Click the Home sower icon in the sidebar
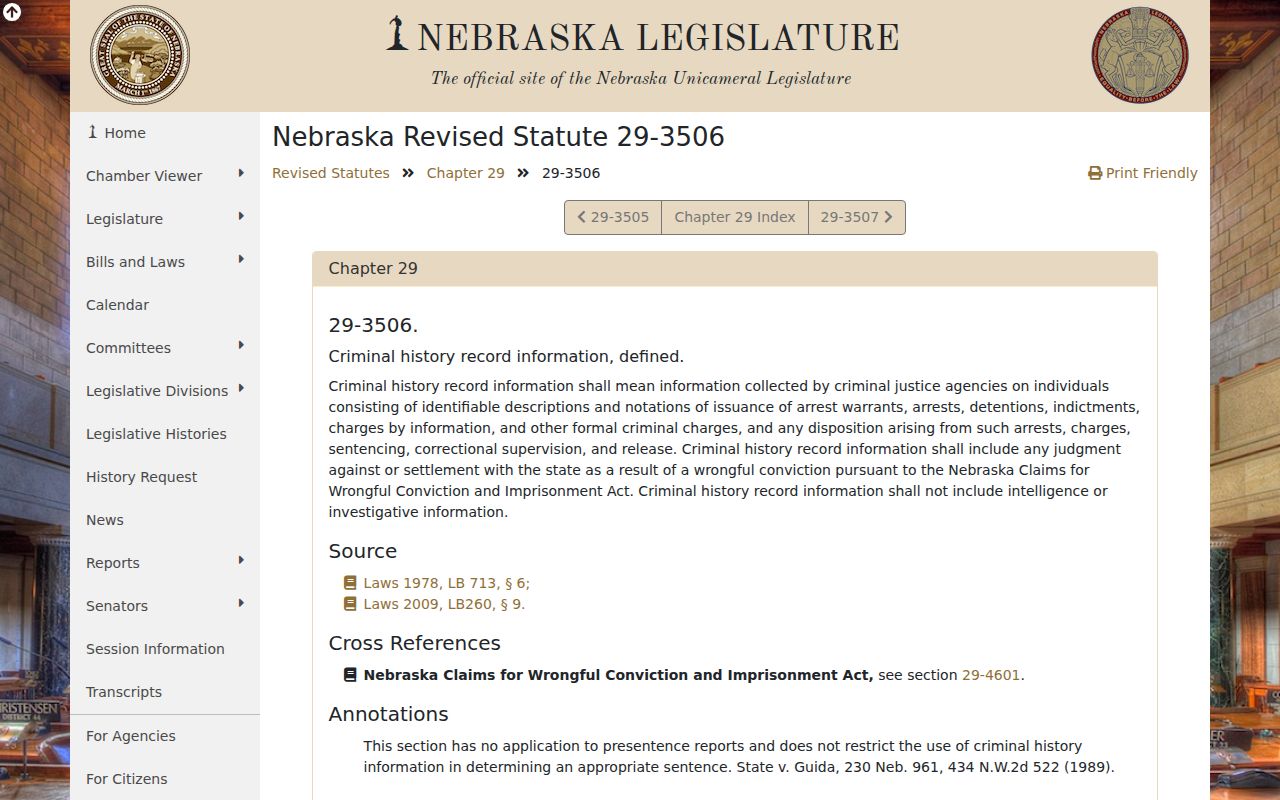The width and height of the screenshot is (1280, 800). (93, 132)
